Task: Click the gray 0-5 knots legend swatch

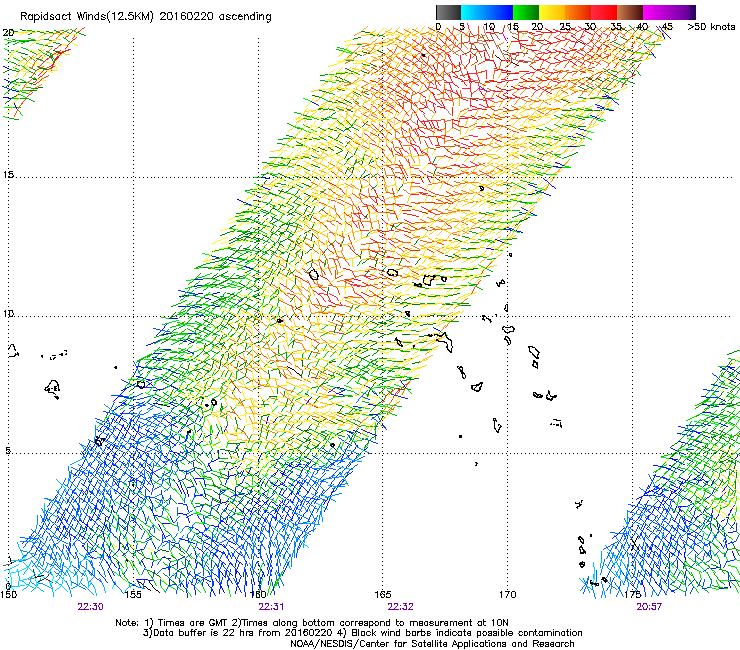Action: click(448, 12)
